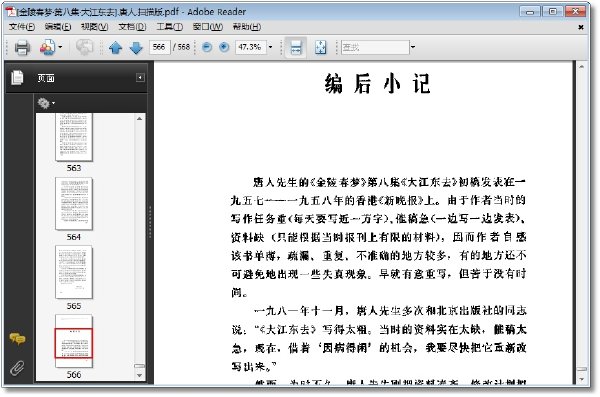Screen dimensions: 600x397
Task: Open the Attachments paperclip panel icon
Action: pyautogui.click(x=17, y=368)
